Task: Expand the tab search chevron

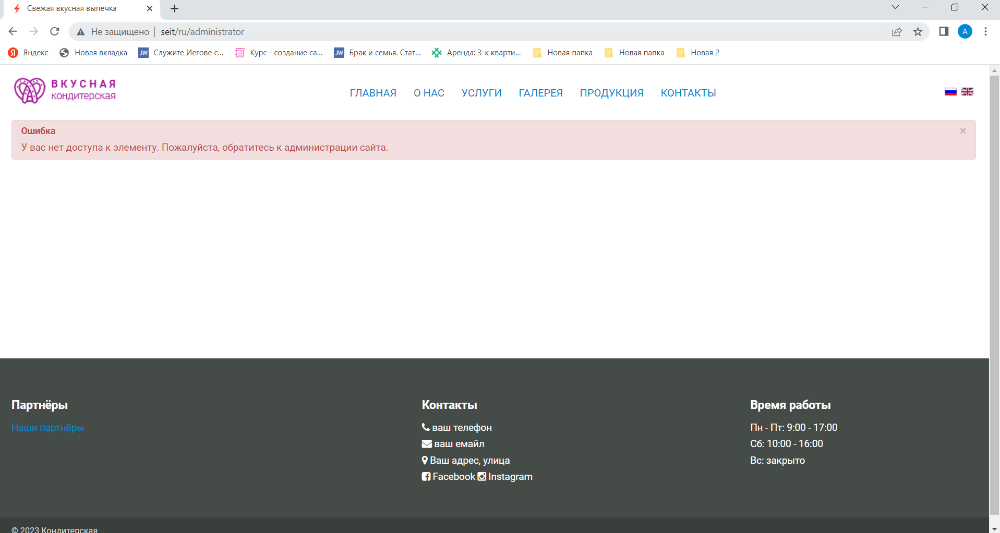Action: coord(895,7)
